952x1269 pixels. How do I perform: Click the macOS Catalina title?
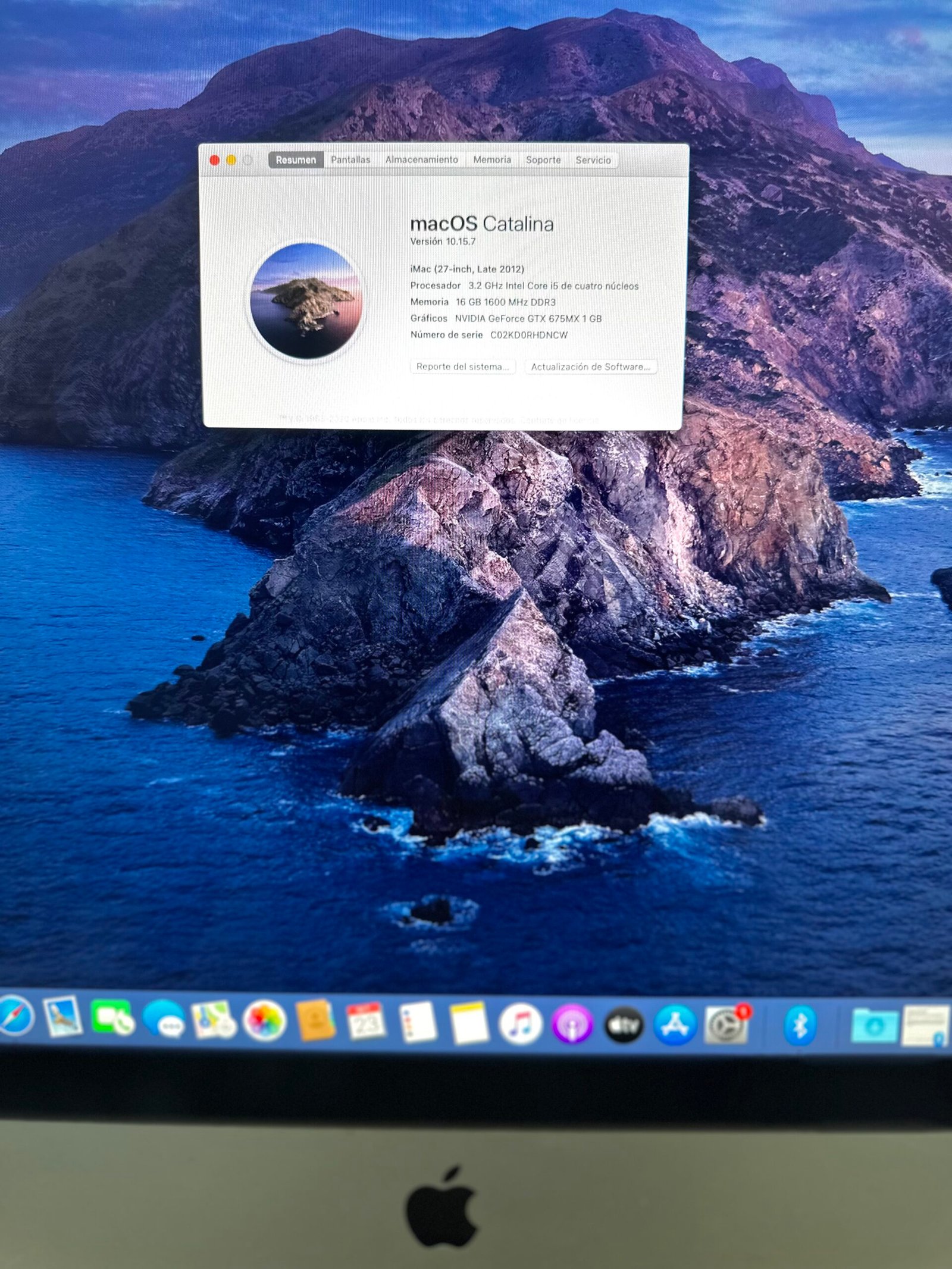482,224
